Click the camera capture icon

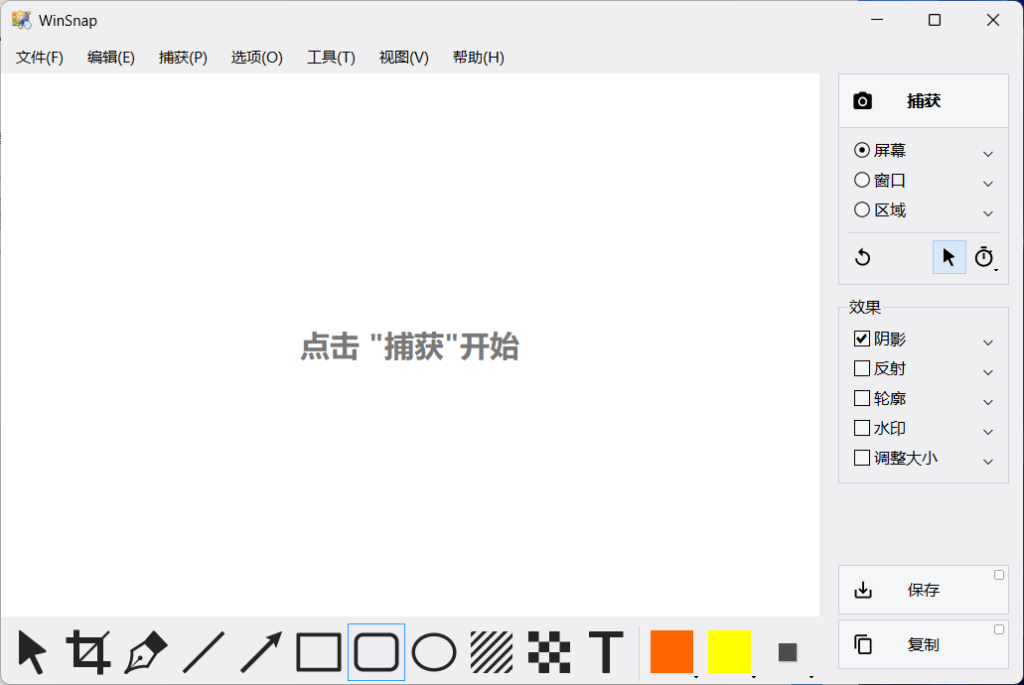point(862,101)
